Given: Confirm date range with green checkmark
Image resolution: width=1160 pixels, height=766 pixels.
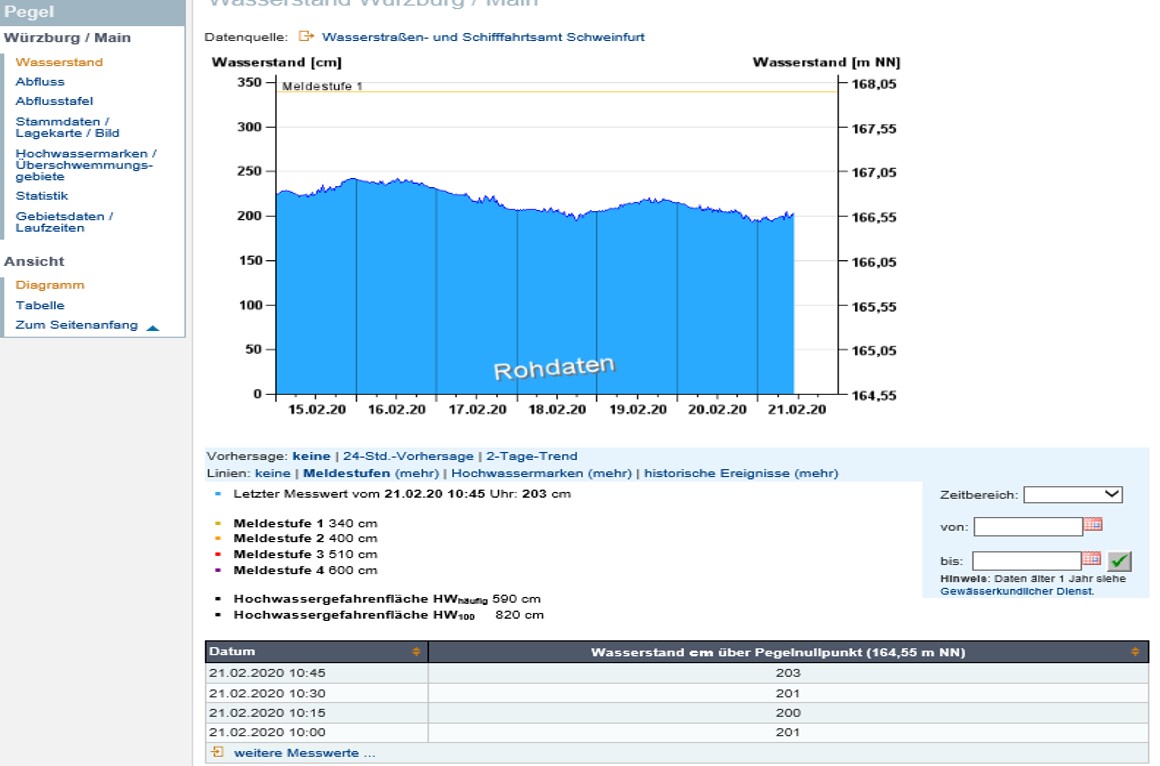Looking at the screenshot, I should click(x=1119, y=561).
